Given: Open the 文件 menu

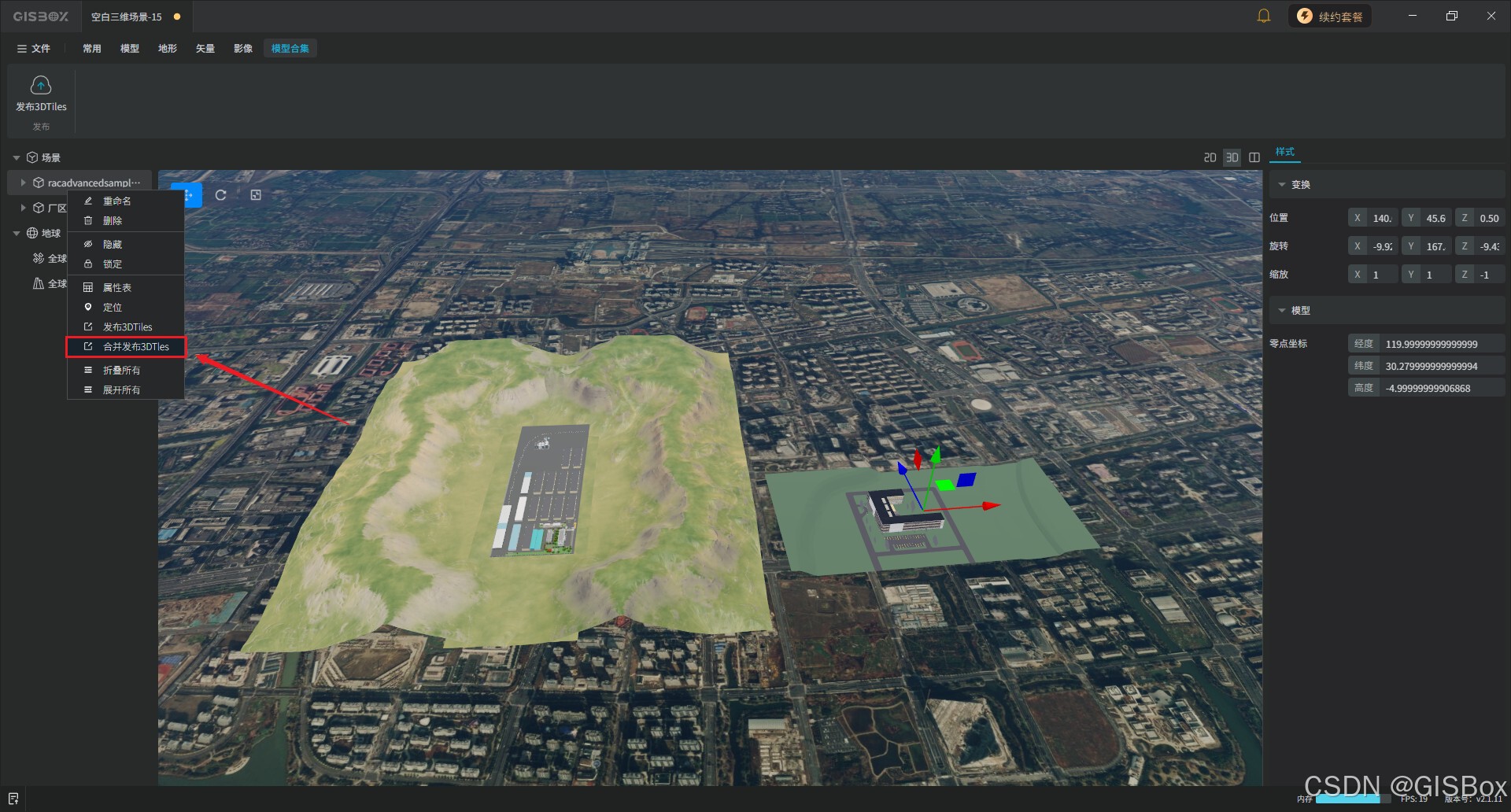Looking at the screenshot, I should 34,48.
